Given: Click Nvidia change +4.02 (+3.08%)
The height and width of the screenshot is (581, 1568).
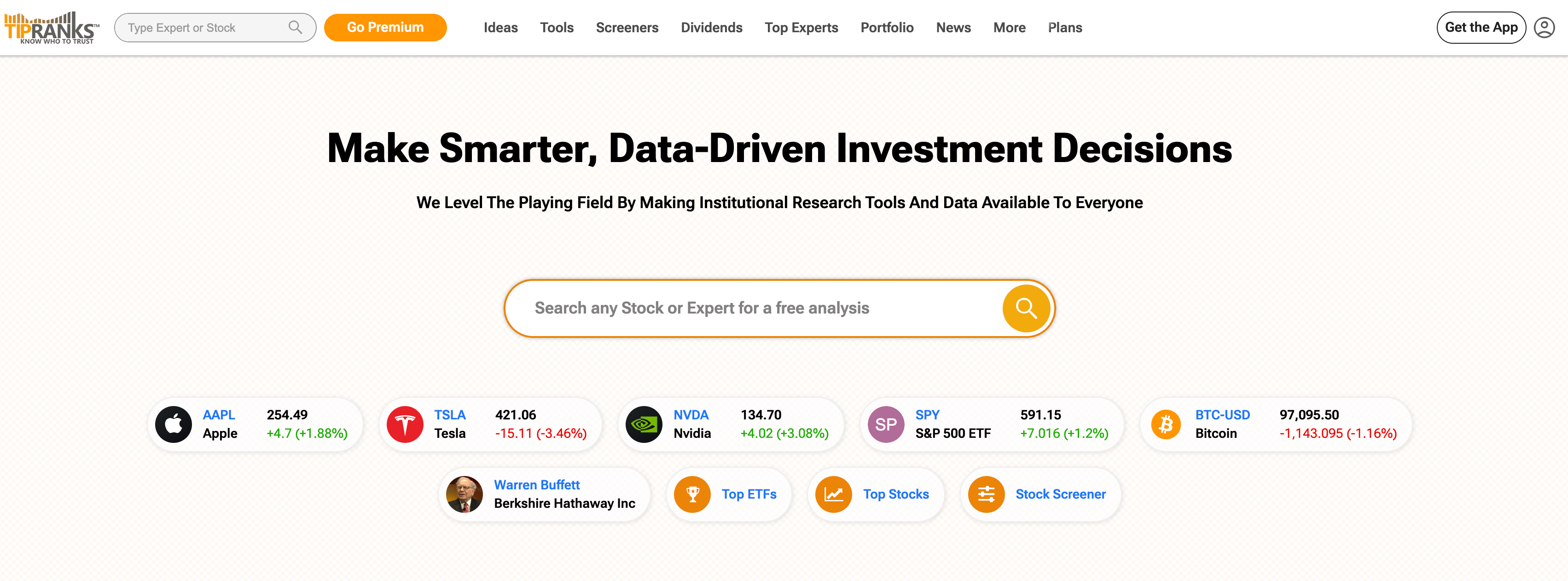Looking at the screenshot, I should pos(784,434).
